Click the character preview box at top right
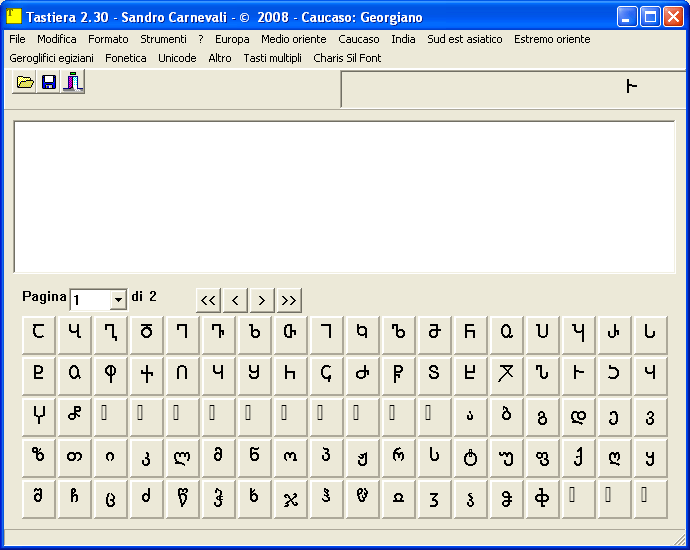690x550 pixels. (515, 89)
